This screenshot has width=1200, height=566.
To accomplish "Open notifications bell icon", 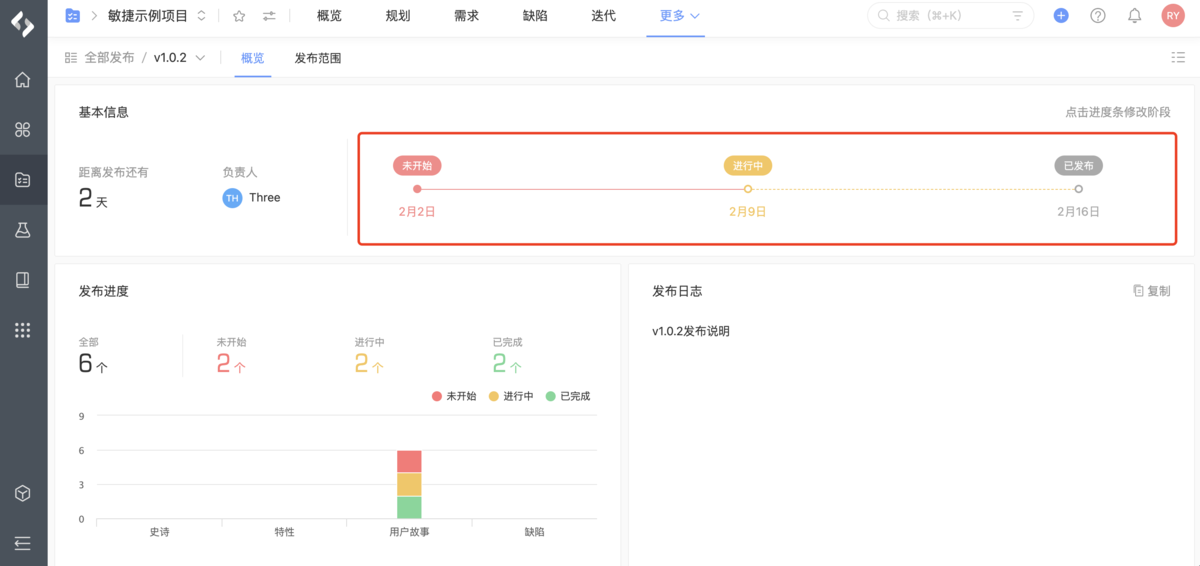I will pyautogui.click(x=1135, y=16).
